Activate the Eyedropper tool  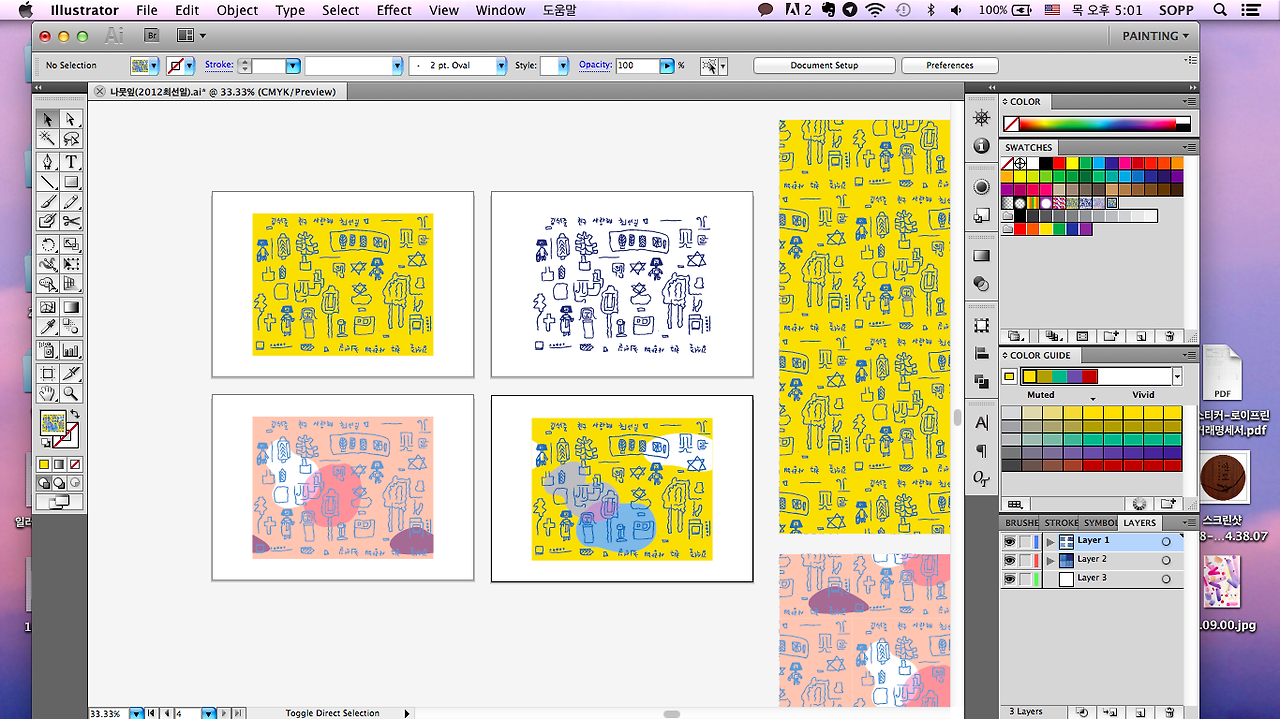(x=47, y=327)
